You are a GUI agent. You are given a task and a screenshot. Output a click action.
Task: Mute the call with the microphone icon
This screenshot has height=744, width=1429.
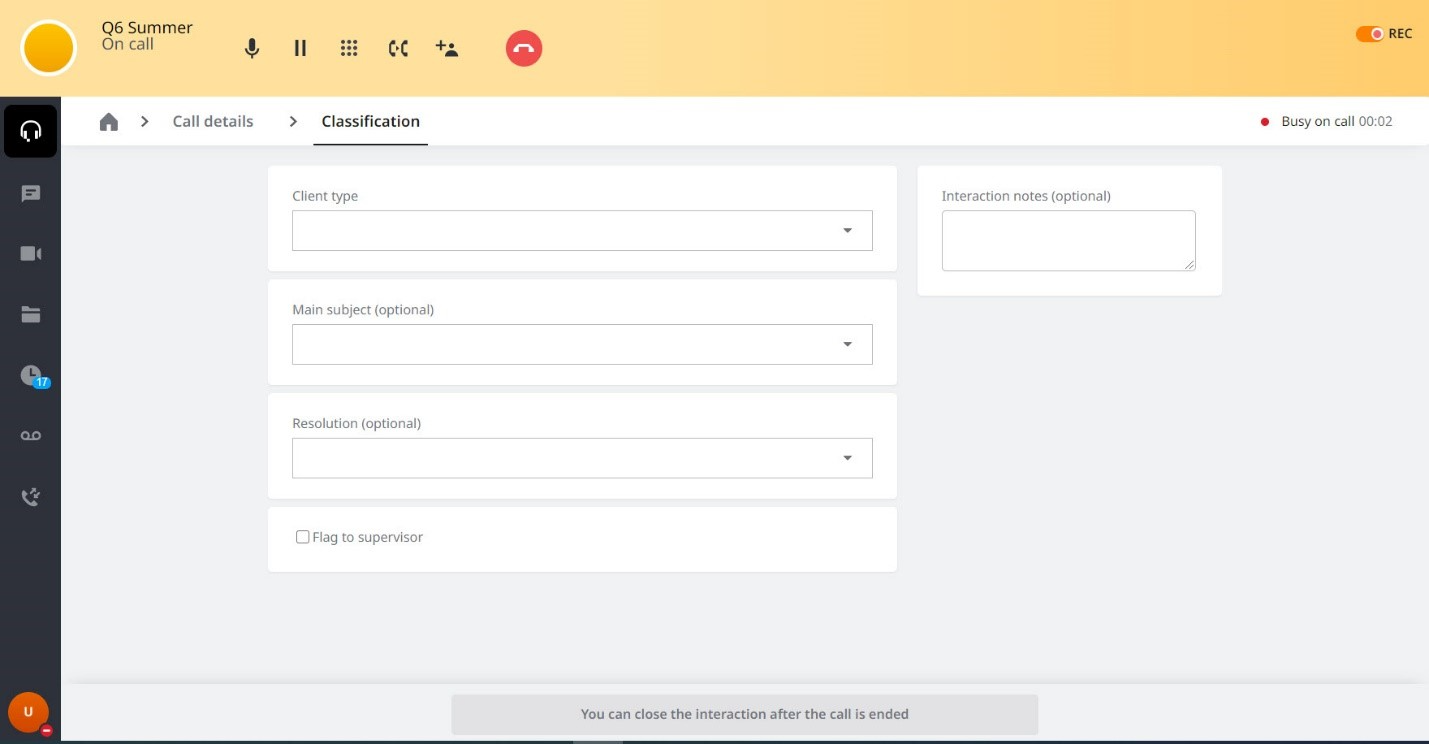pyautogui.click(x=252, y=48)
